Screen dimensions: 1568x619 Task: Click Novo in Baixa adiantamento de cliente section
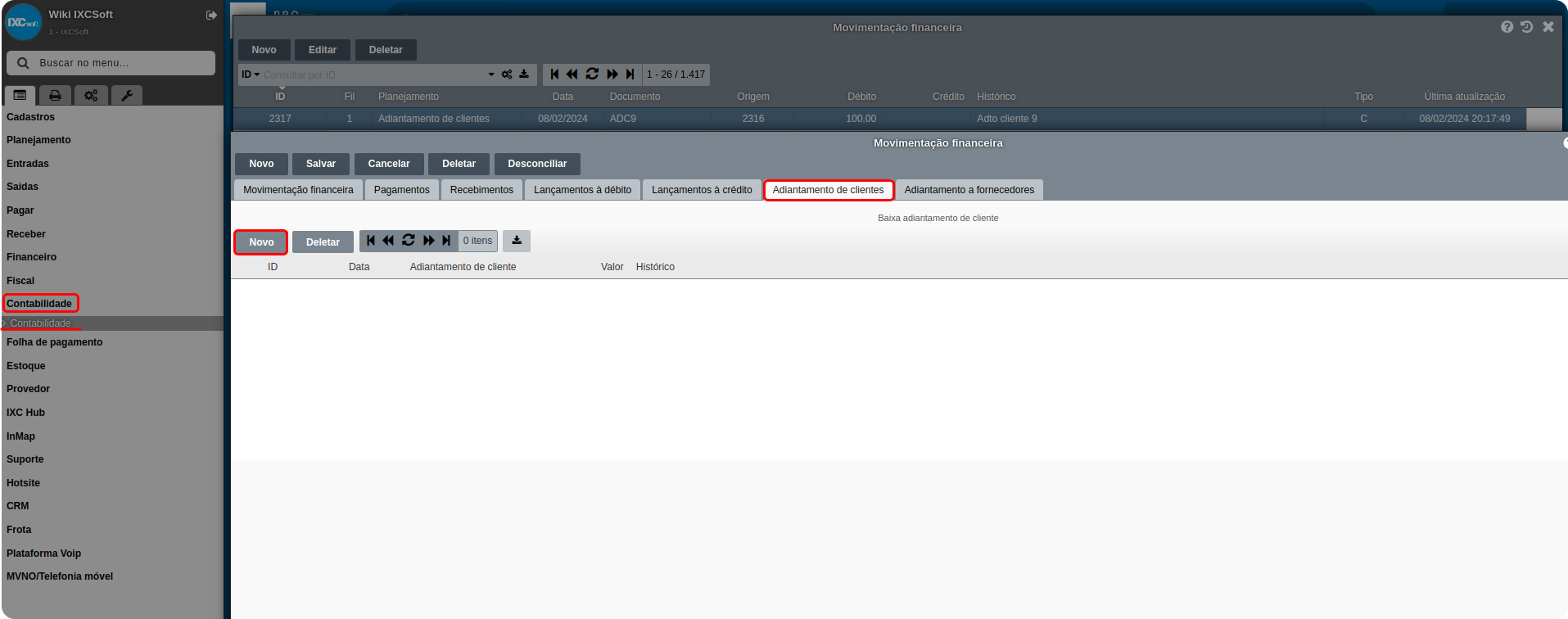click(261, 242)
